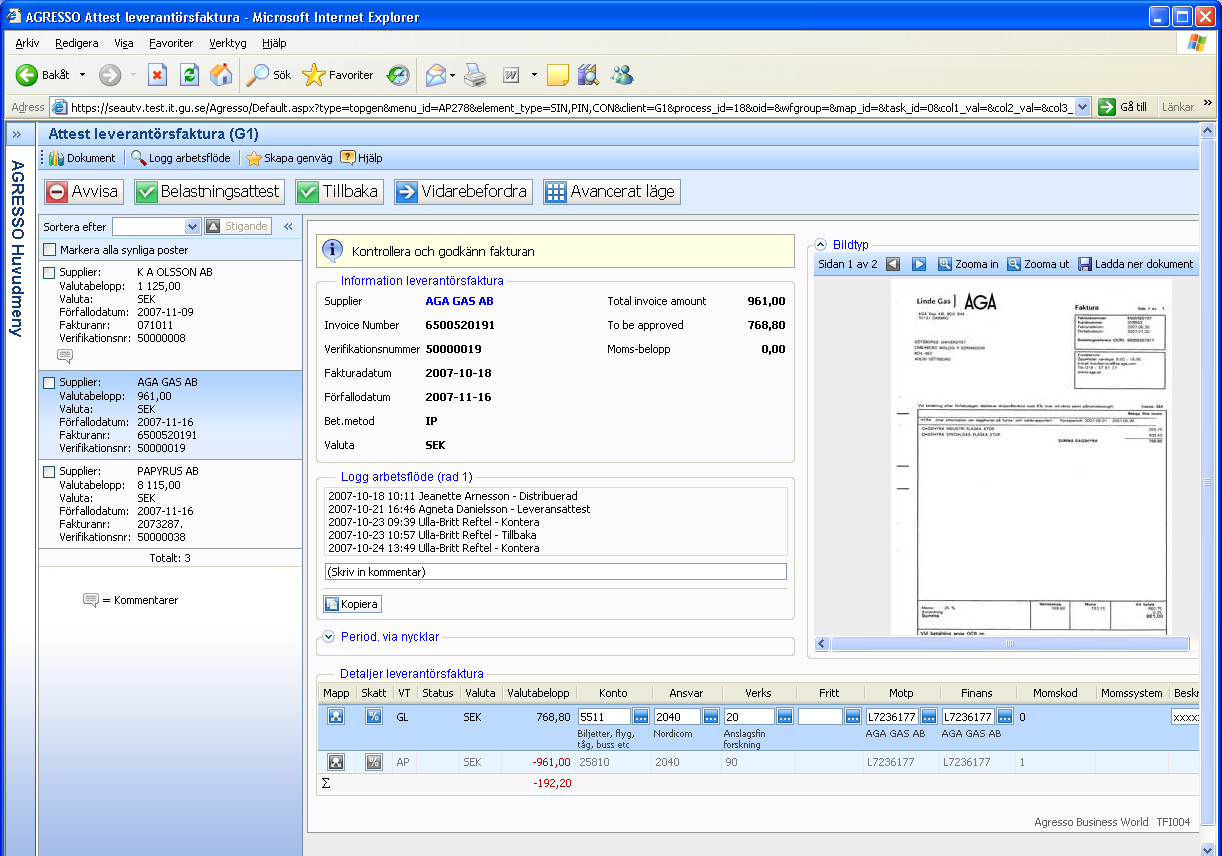
Task: Click the Skatt percent icon in GL row
Action: 374,717
